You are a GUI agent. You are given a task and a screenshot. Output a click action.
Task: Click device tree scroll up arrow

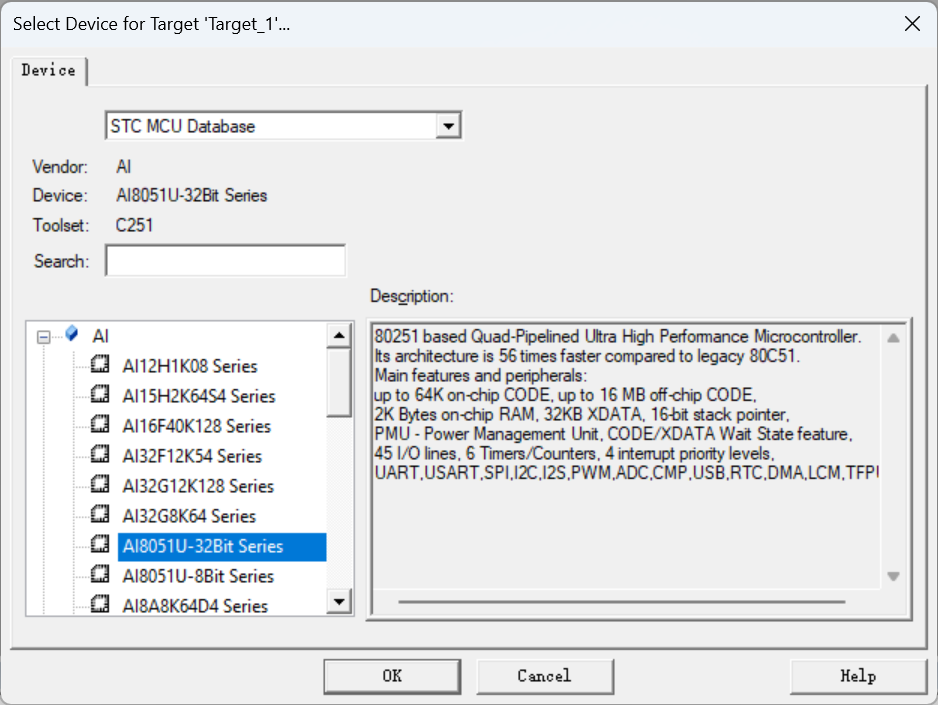tap(339, 335)
